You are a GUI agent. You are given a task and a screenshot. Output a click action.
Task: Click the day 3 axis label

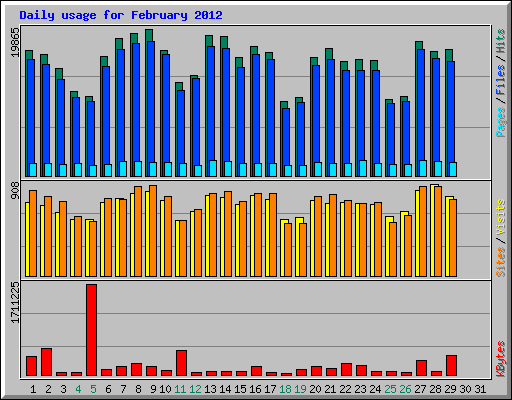pyautogui.click(x=63, y=389)
